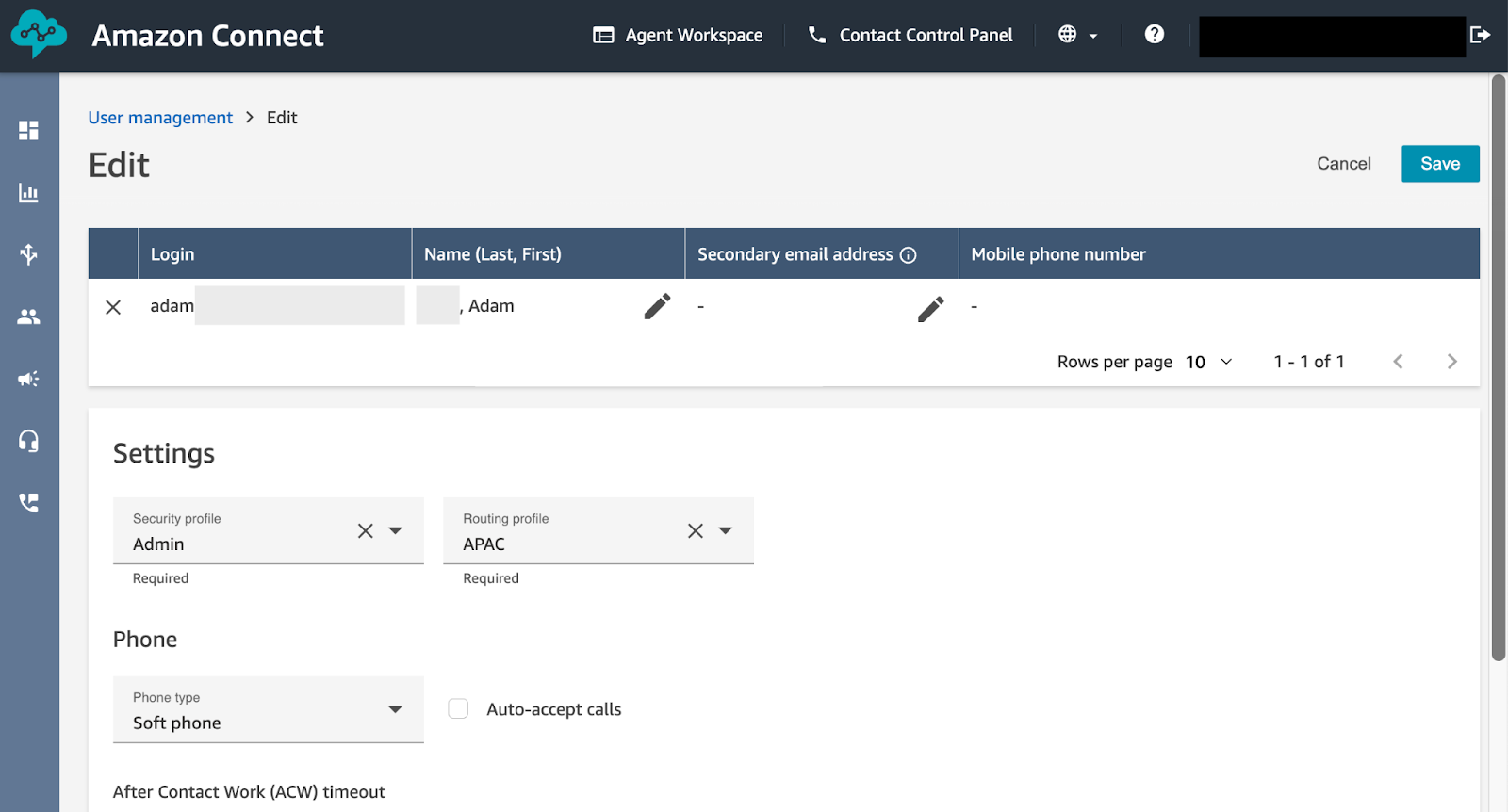
Task: Click the Mobile phone number column header
Action: (1220, 253)
